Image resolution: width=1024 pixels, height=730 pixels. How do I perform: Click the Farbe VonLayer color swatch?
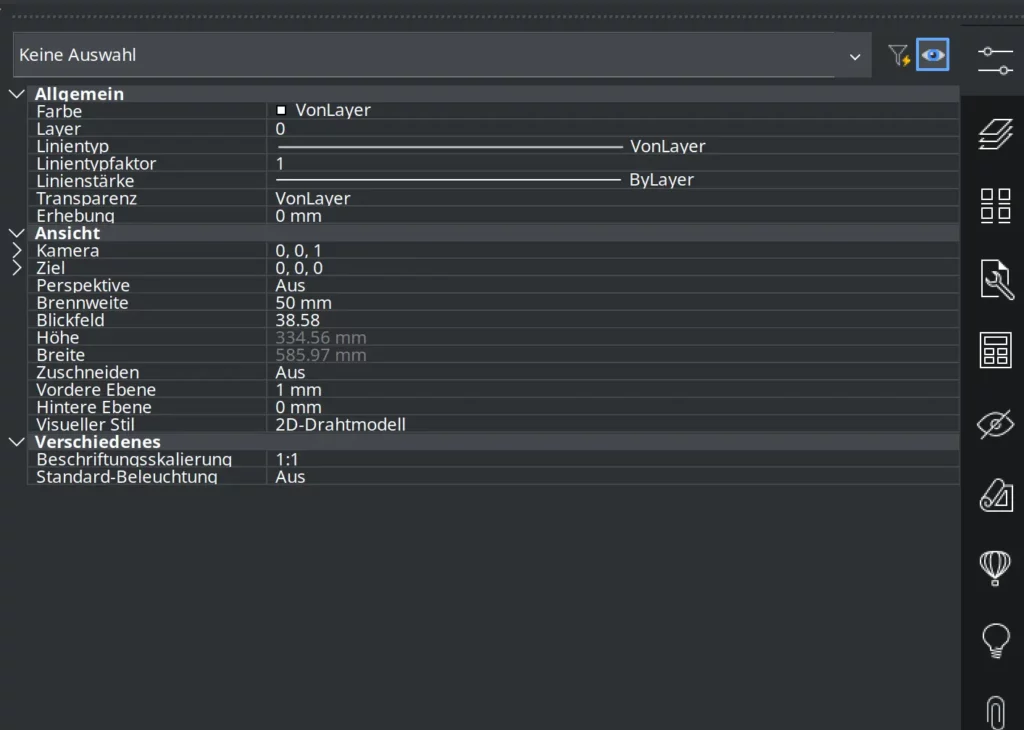tap(281, 110)
